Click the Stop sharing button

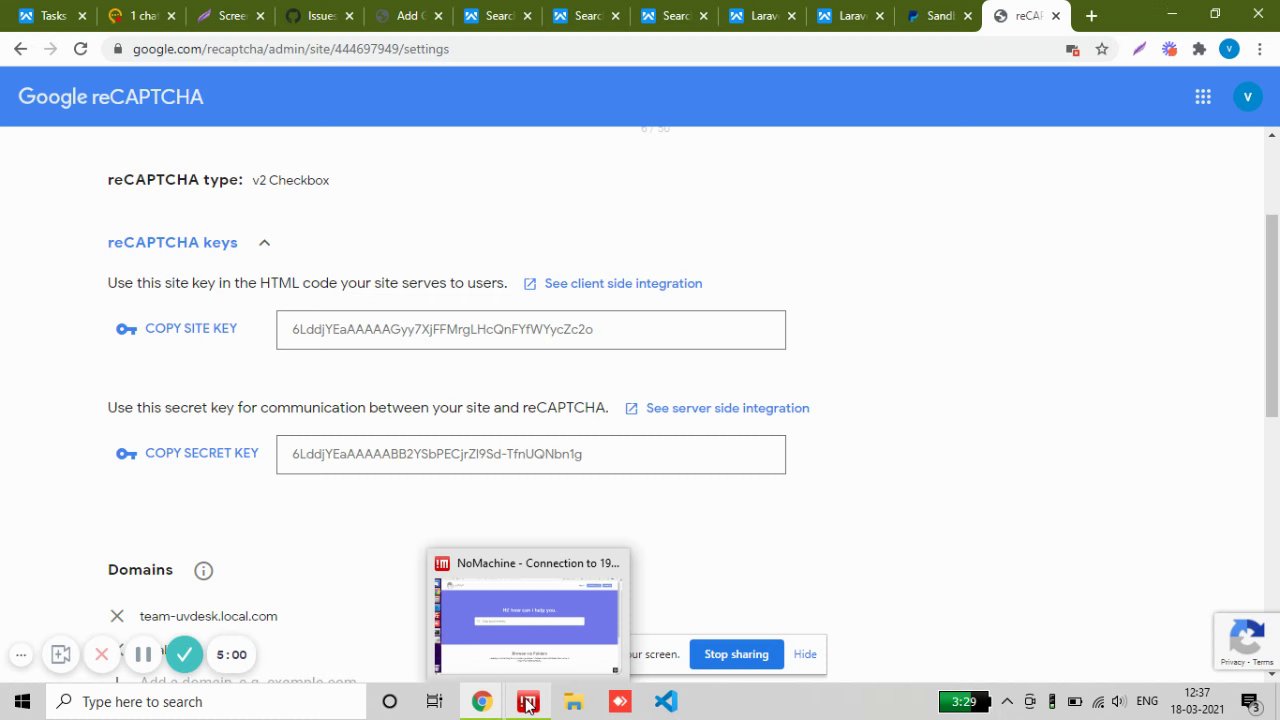pyautogui.click(x=736, y=655)
